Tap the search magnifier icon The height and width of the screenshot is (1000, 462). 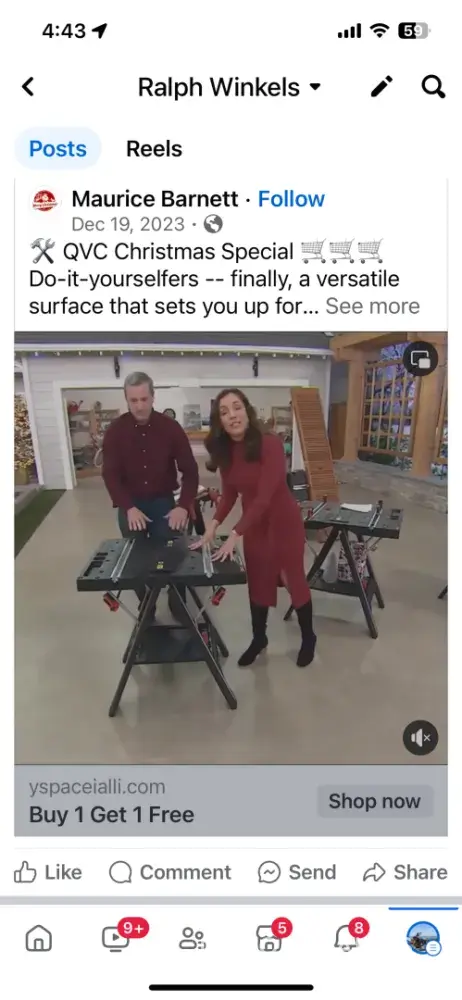433,86
